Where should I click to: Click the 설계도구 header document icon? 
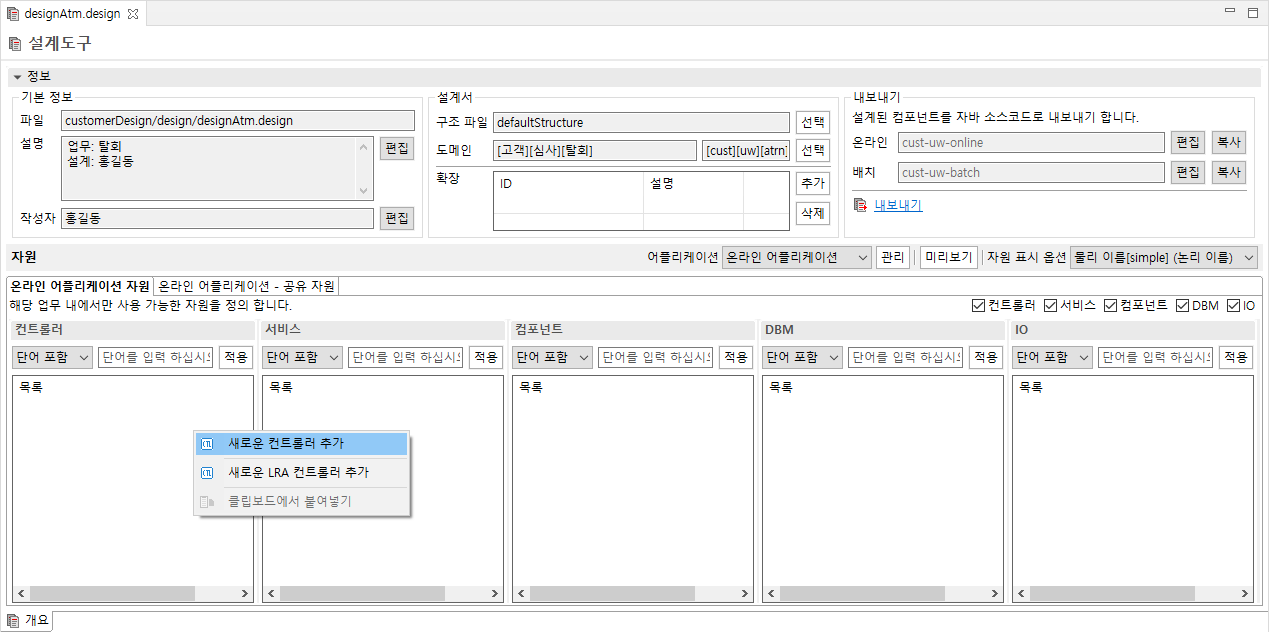tap(14, 43)
